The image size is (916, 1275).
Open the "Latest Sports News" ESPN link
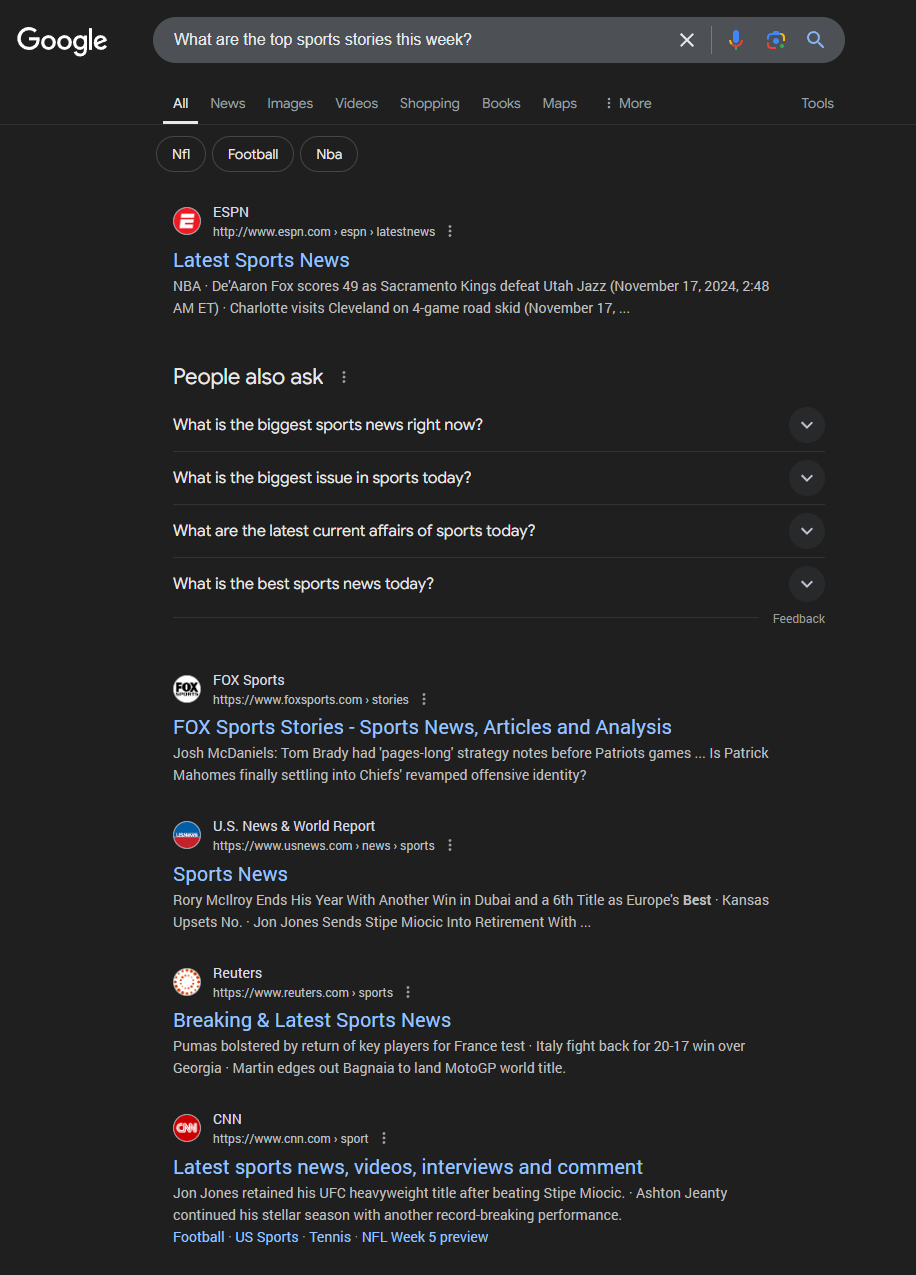(261, 260)
